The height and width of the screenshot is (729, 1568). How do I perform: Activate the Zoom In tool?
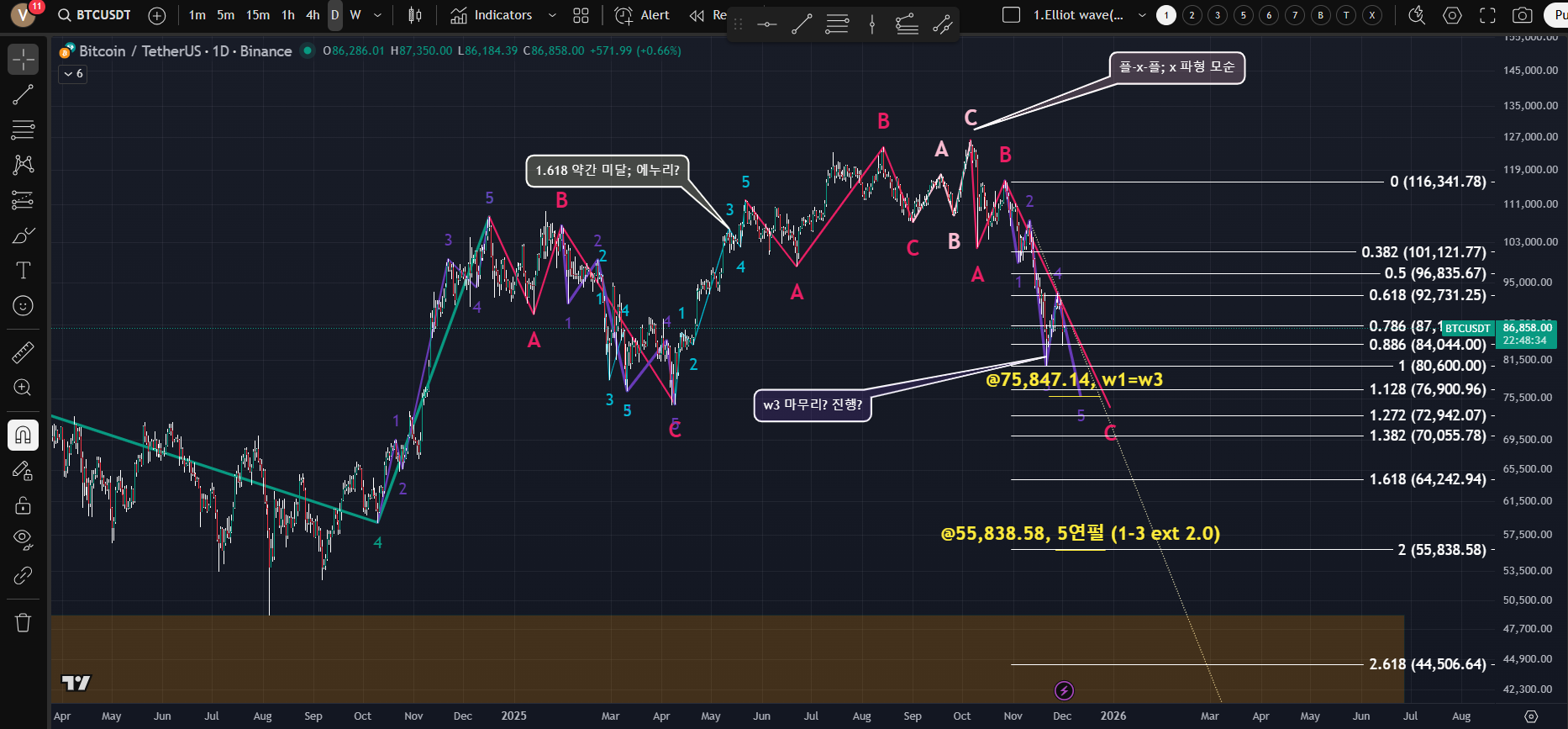(23, 388)
